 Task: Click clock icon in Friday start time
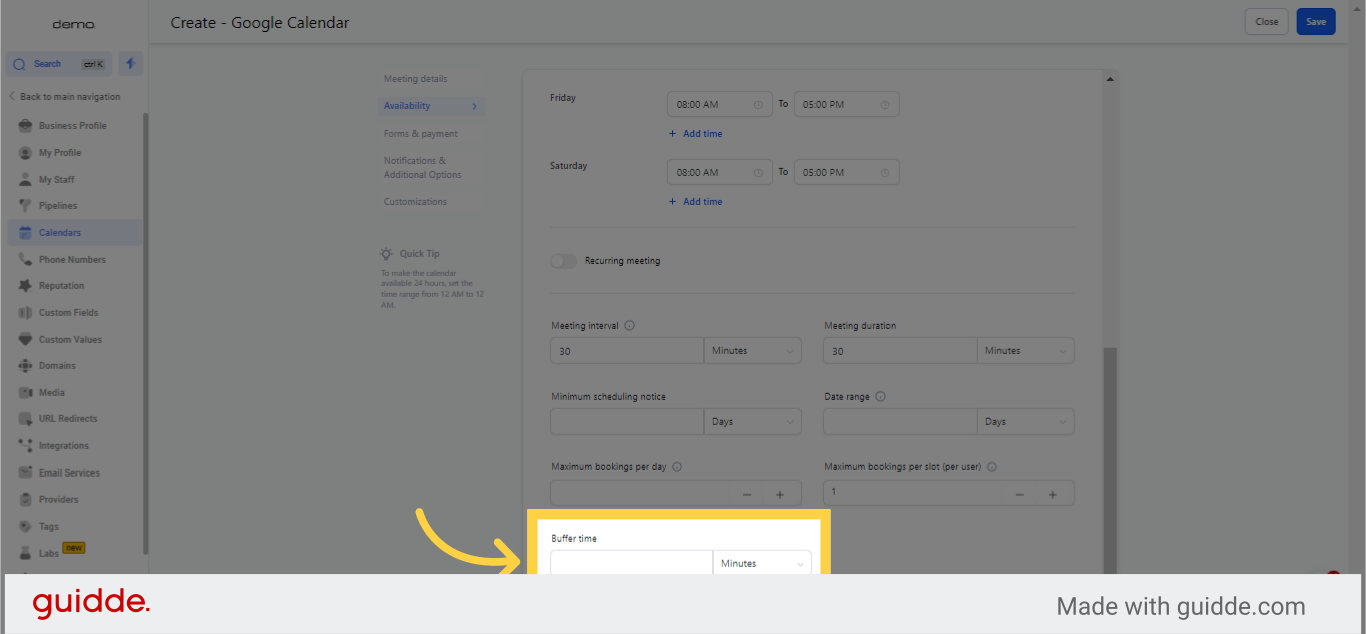coord(758,105)
